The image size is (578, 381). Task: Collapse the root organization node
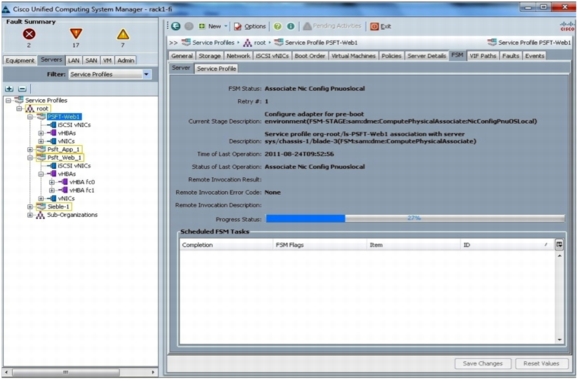click(19, 109)
